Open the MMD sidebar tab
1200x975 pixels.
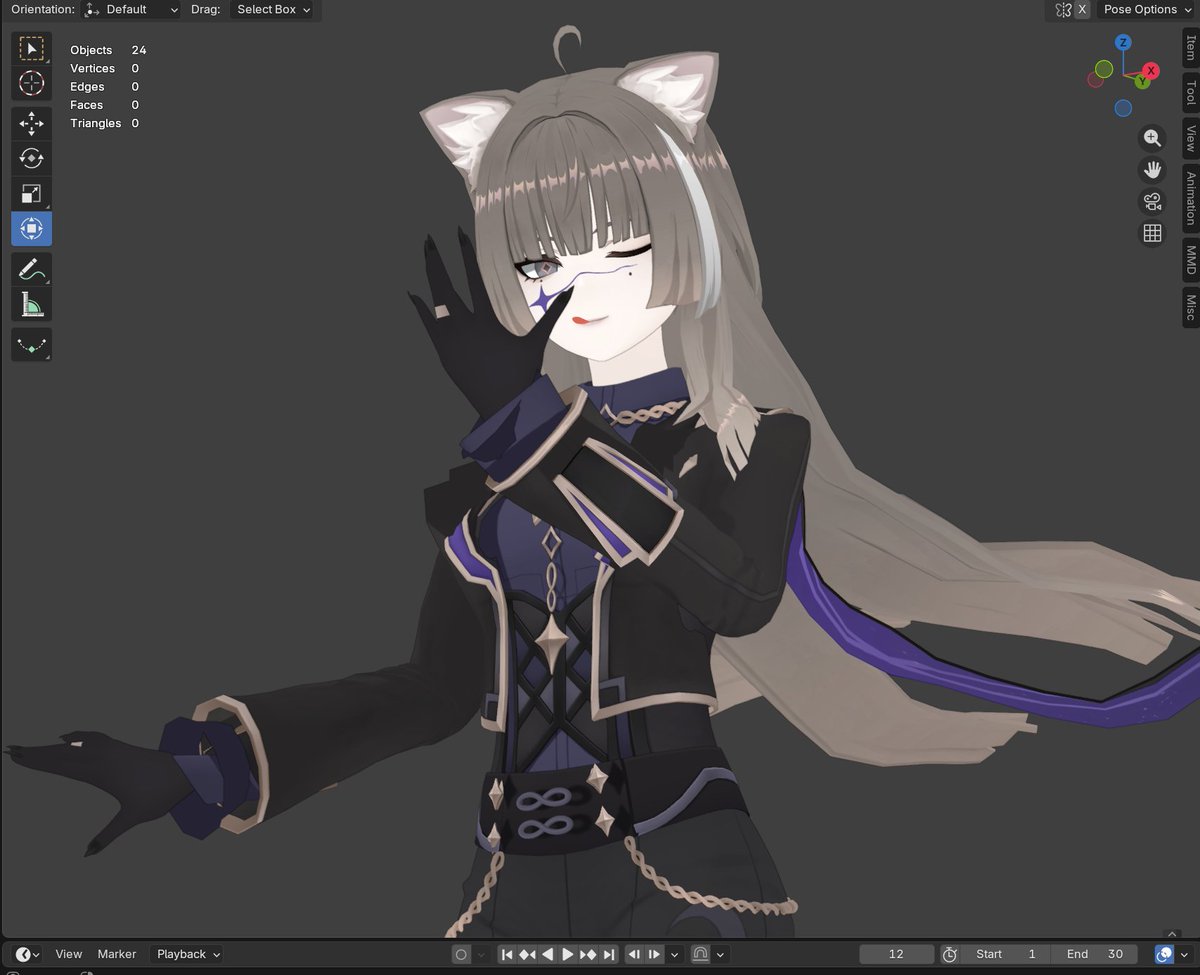(1190, 260)
